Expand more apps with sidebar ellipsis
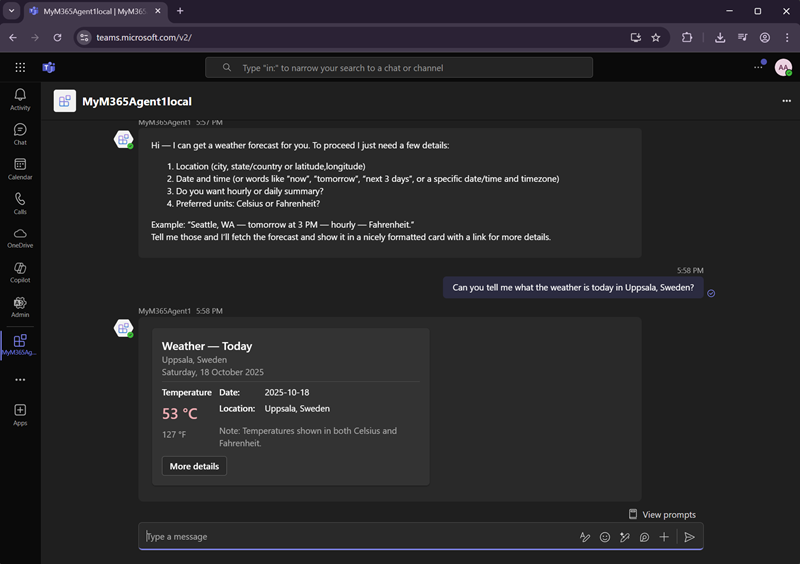This screenshot has height=564, width=800. (20, 380)
